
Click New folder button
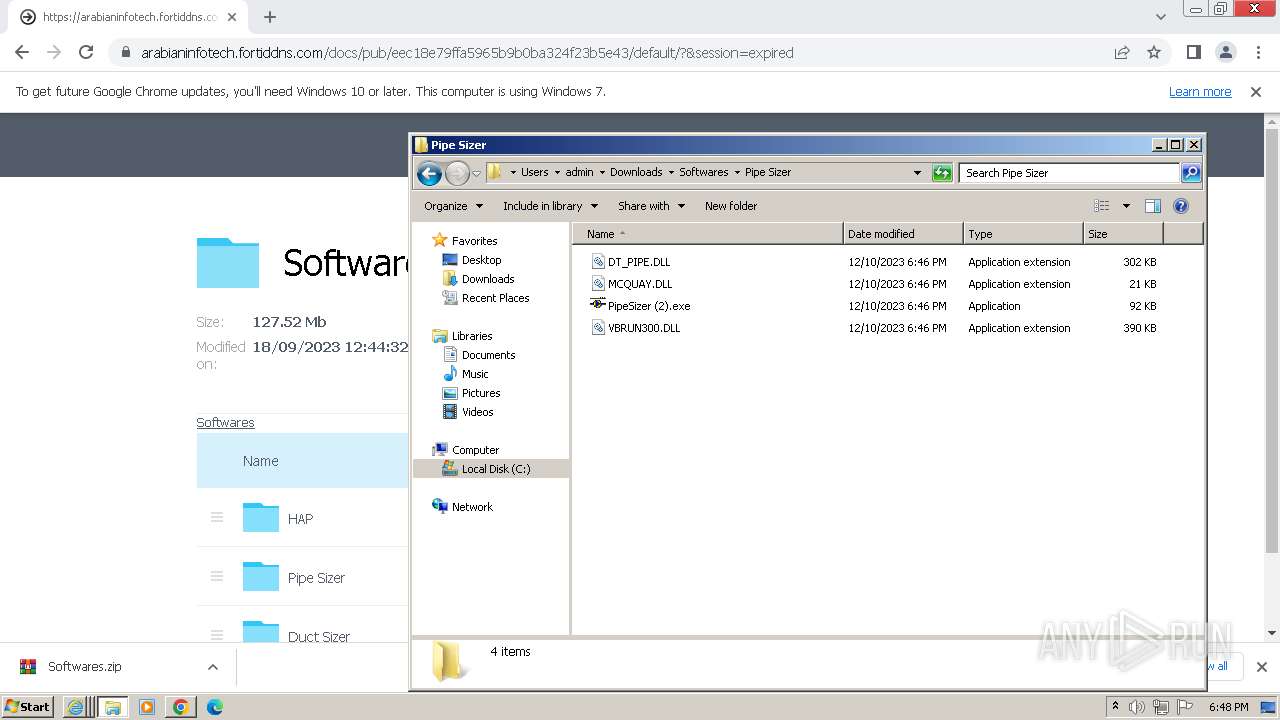(731, 206)
